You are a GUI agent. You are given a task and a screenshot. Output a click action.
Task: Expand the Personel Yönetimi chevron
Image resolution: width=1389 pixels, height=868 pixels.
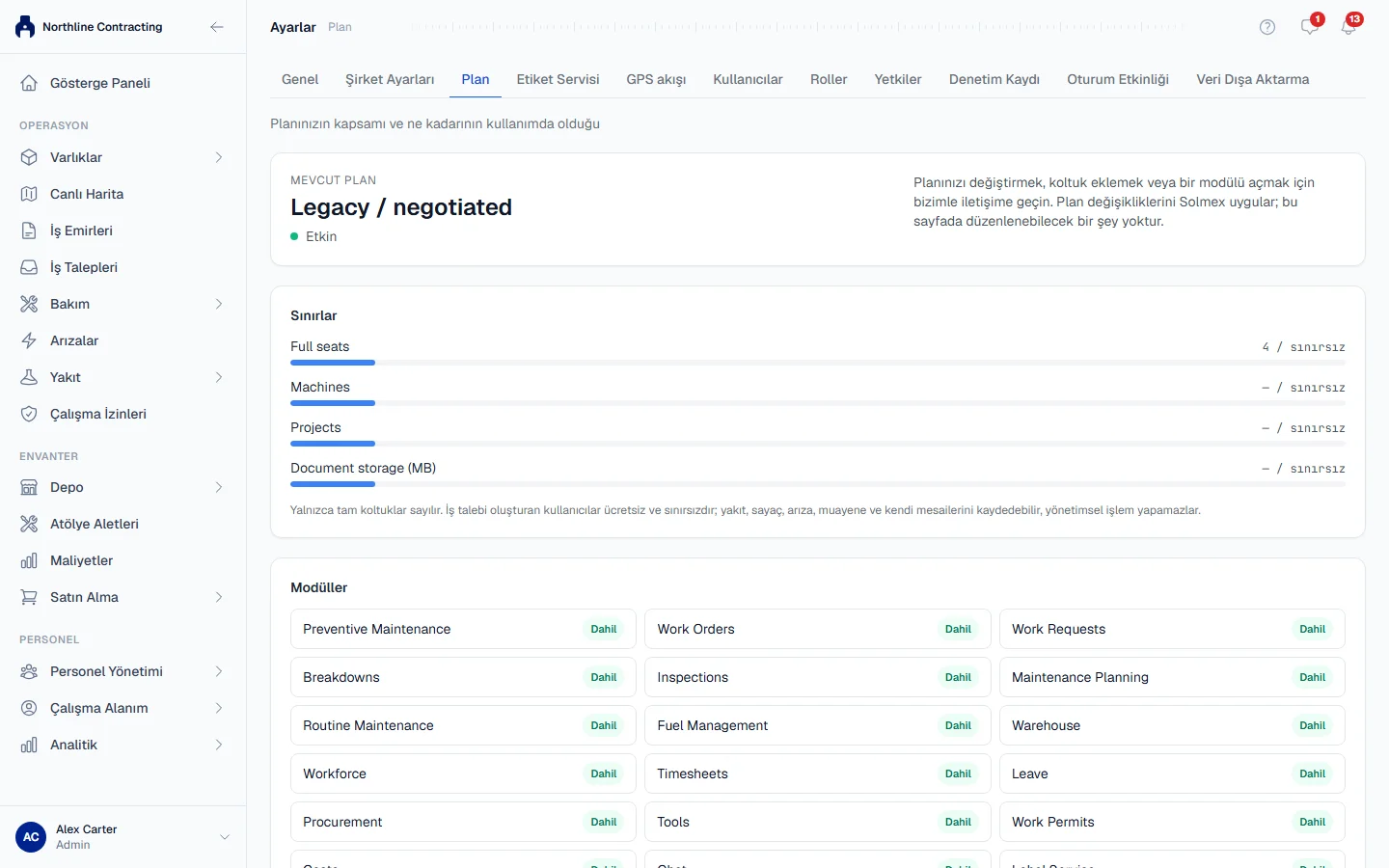(219, 671)
